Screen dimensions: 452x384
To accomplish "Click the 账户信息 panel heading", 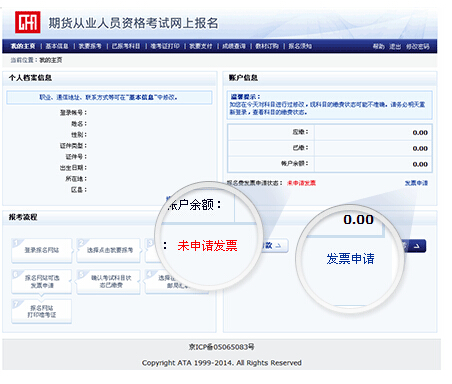I will [243, 78].
